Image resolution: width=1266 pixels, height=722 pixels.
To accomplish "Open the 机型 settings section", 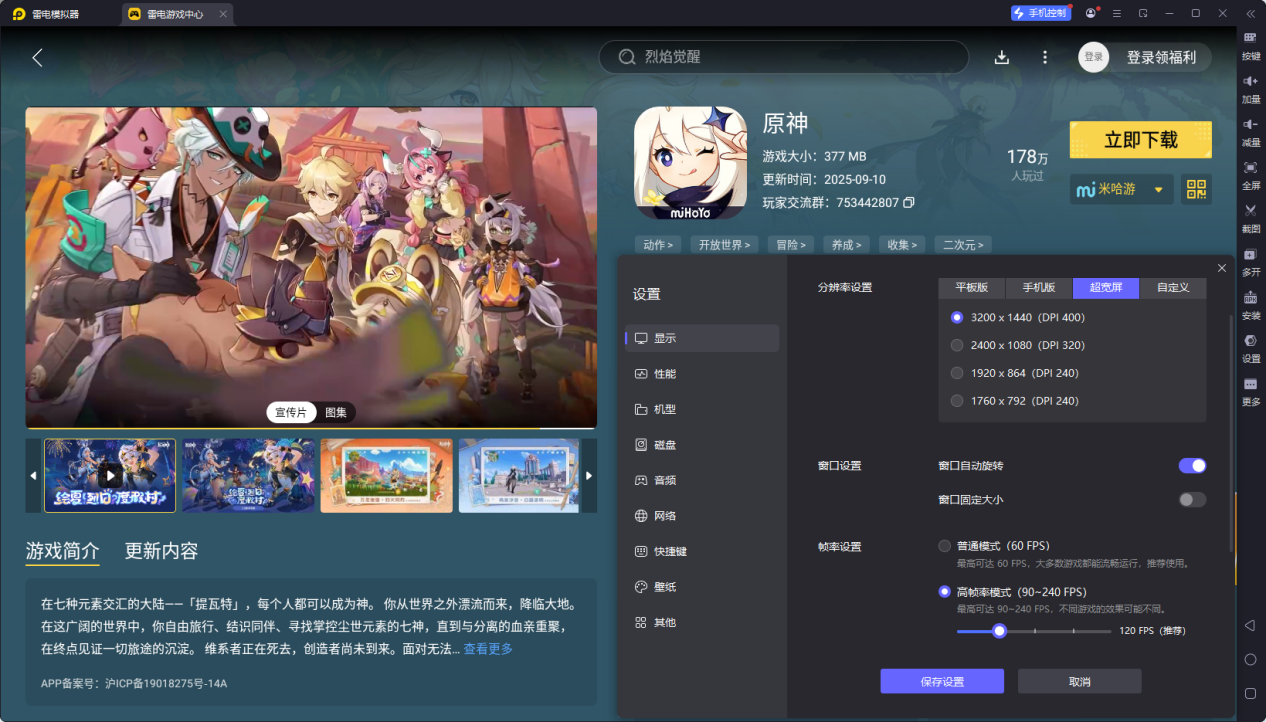I will (702, 409).
